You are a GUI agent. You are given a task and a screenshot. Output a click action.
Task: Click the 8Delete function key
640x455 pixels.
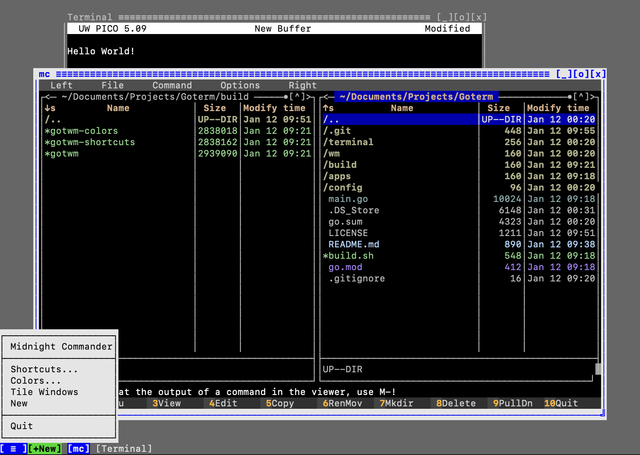(456, 404)
